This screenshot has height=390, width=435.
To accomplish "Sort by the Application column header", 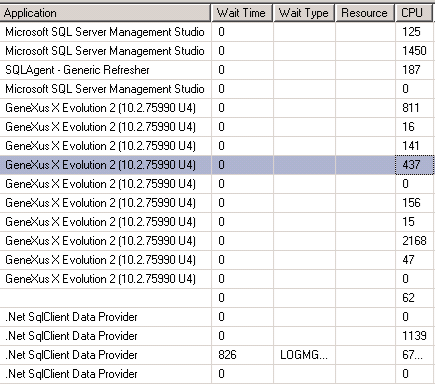I will pos(105,13).
